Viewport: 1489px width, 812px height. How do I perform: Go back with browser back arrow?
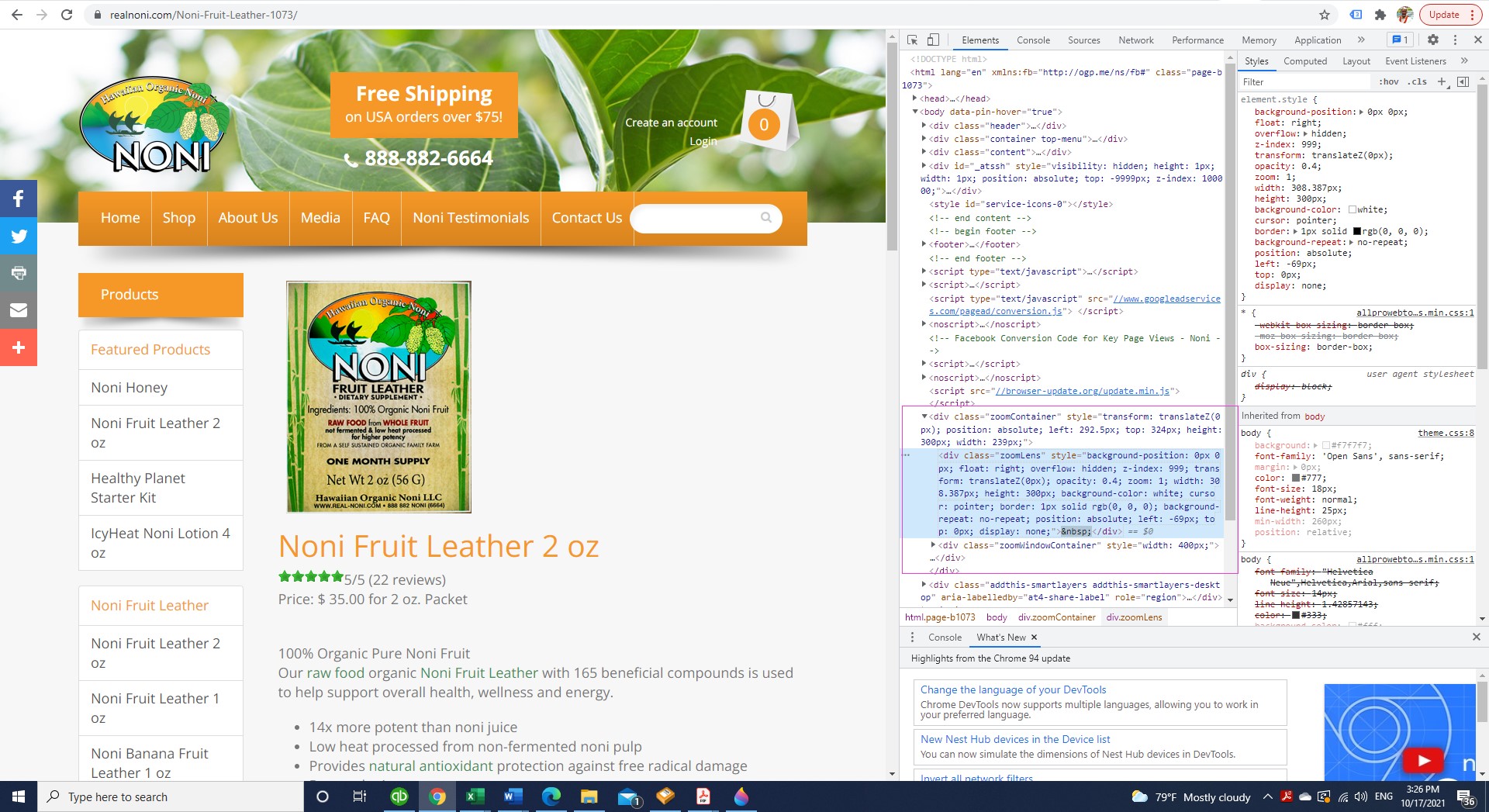17,15
